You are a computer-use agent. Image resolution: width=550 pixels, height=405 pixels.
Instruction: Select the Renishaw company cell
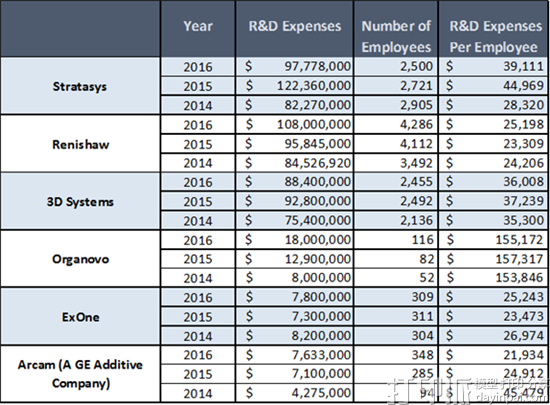pos(80,144)
